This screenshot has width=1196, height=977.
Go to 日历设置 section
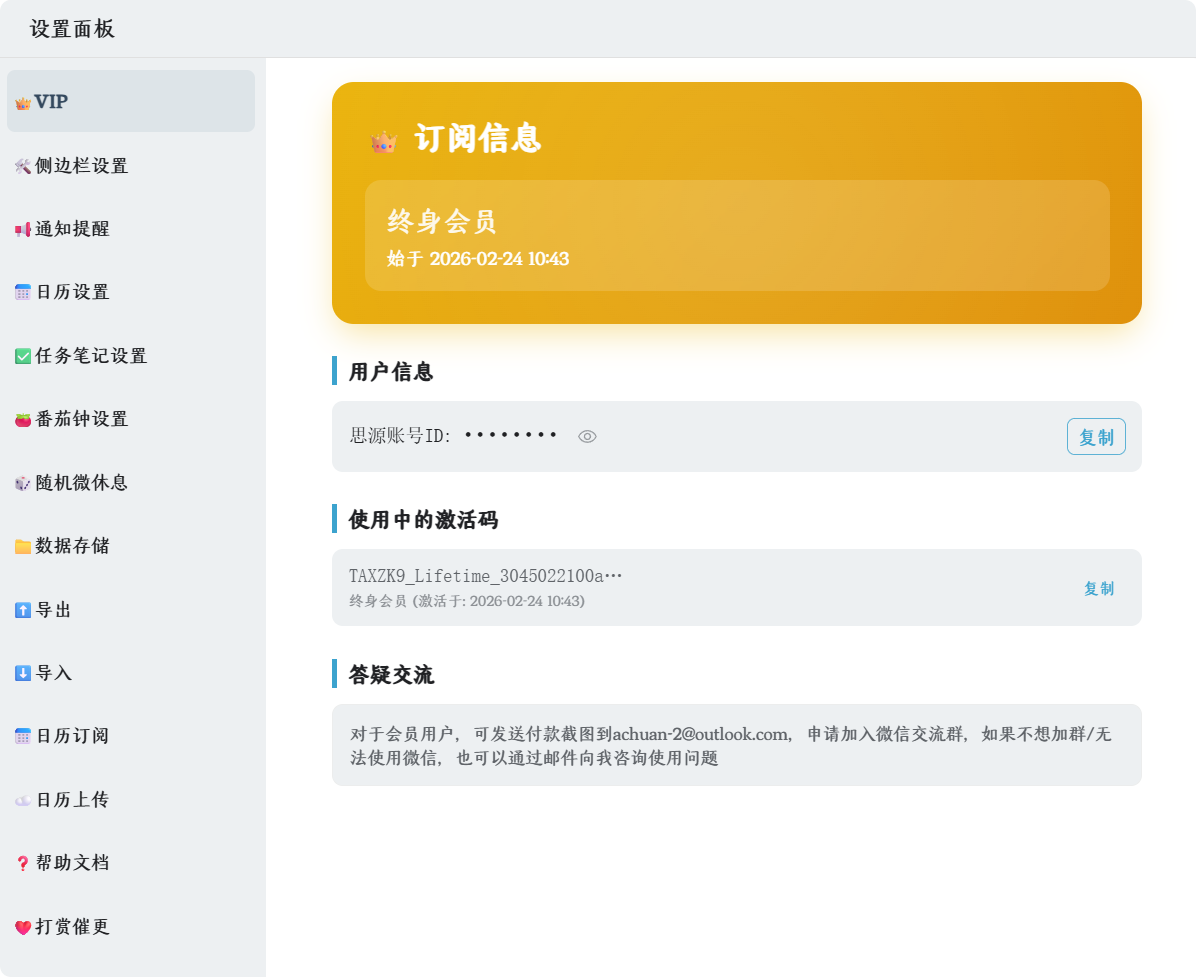tap(131, 292)
